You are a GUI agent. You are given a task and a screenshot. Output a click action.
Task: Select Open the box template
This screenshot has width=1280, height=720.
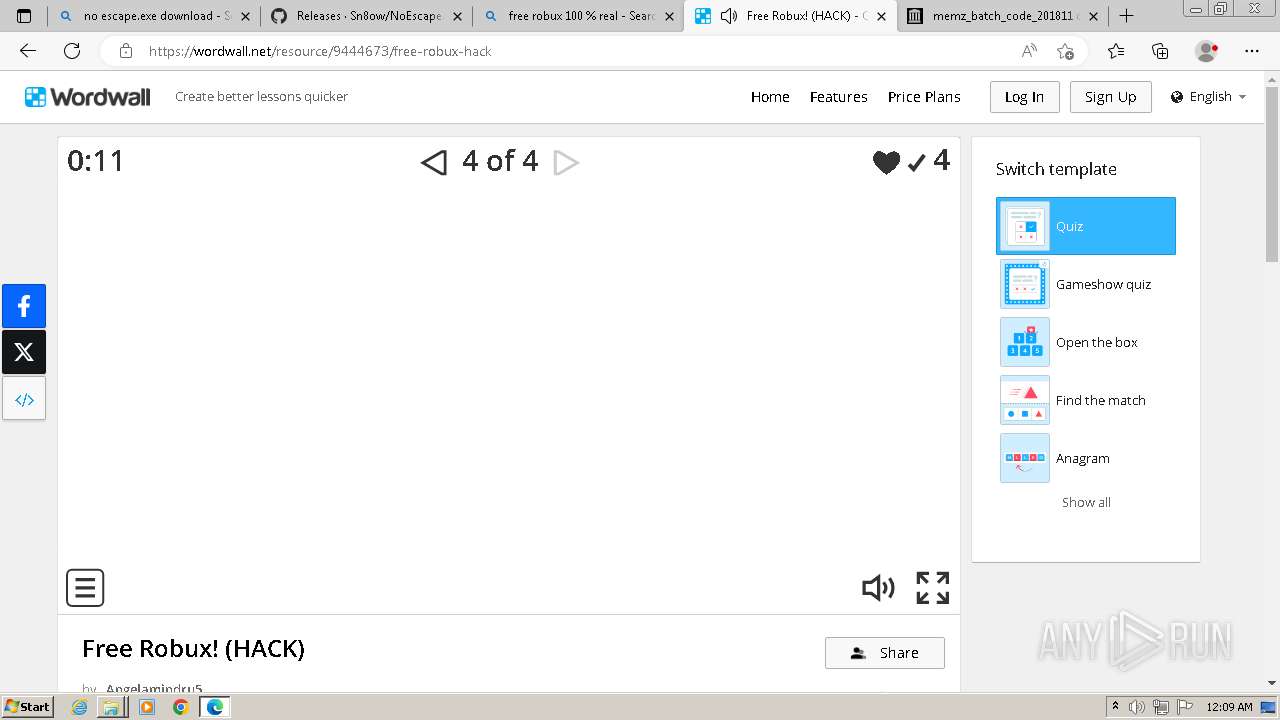tap(1086, 342)
